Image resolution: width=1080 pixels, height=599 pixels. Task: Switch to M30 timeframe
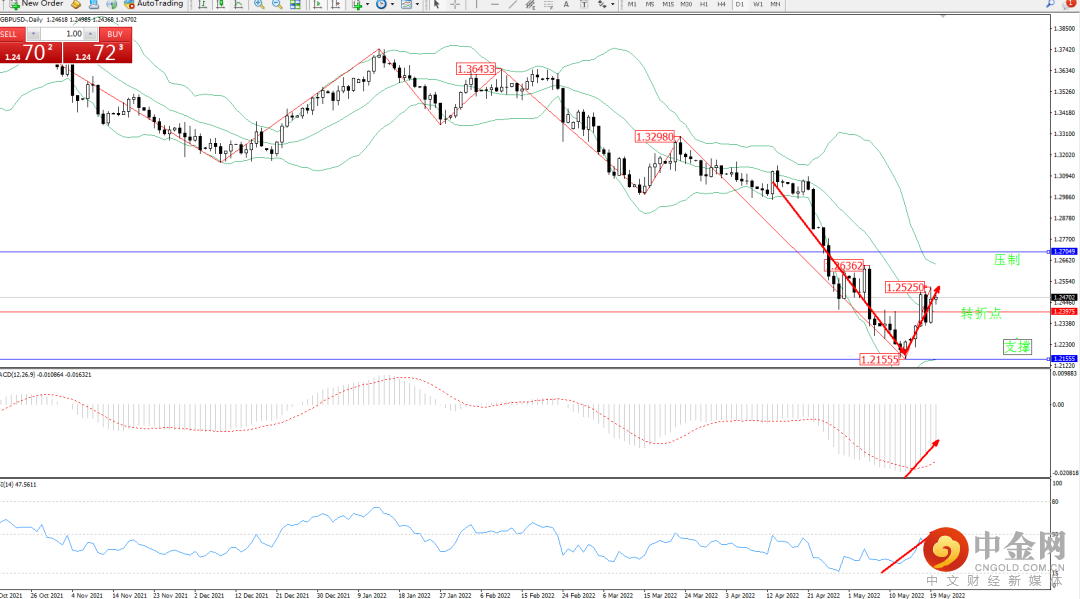point(686,4)
